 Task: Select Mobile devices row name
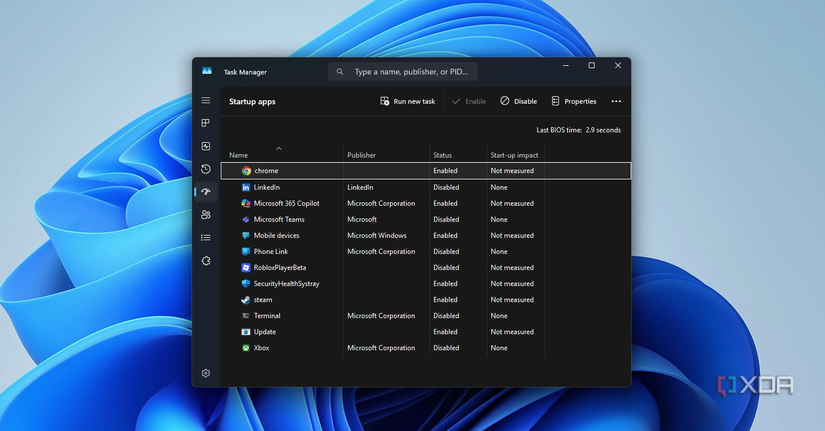276,235
